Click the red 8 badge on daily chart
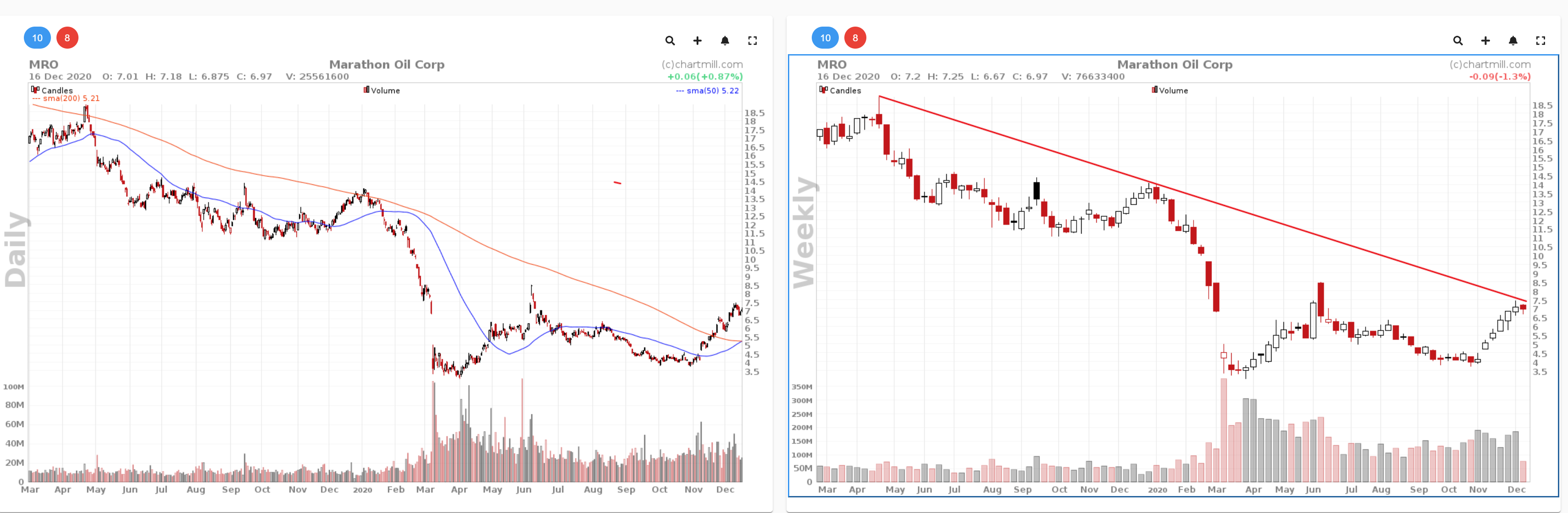 [67, 38]
